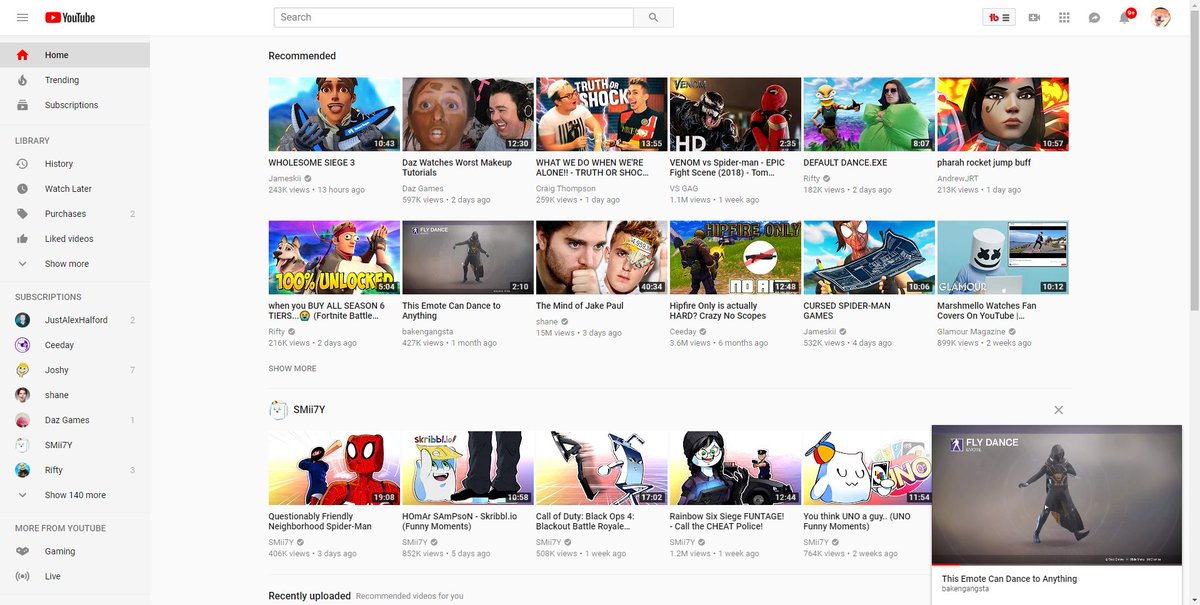Click Daz Games channel avatar
1200x605 pixels.
[x=22, y=420]
